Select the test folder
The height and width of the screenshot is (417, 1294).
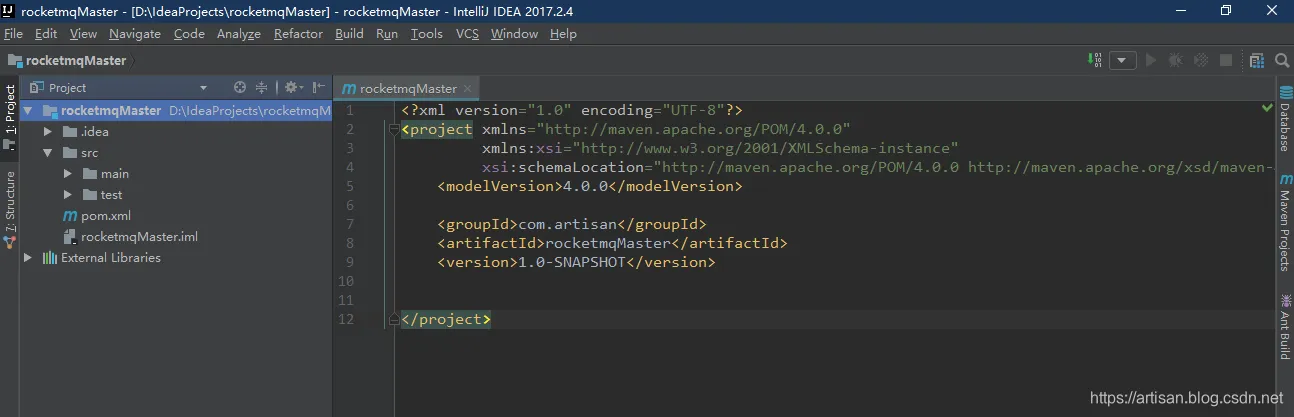(111, 195)
